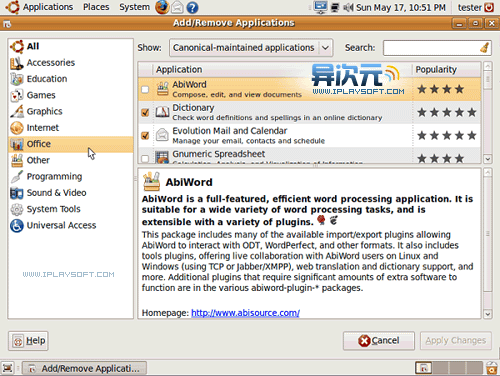Click the Evolution Mail envelope icon in list
This screenshot has width=500, height=376.
coord(162,135)
